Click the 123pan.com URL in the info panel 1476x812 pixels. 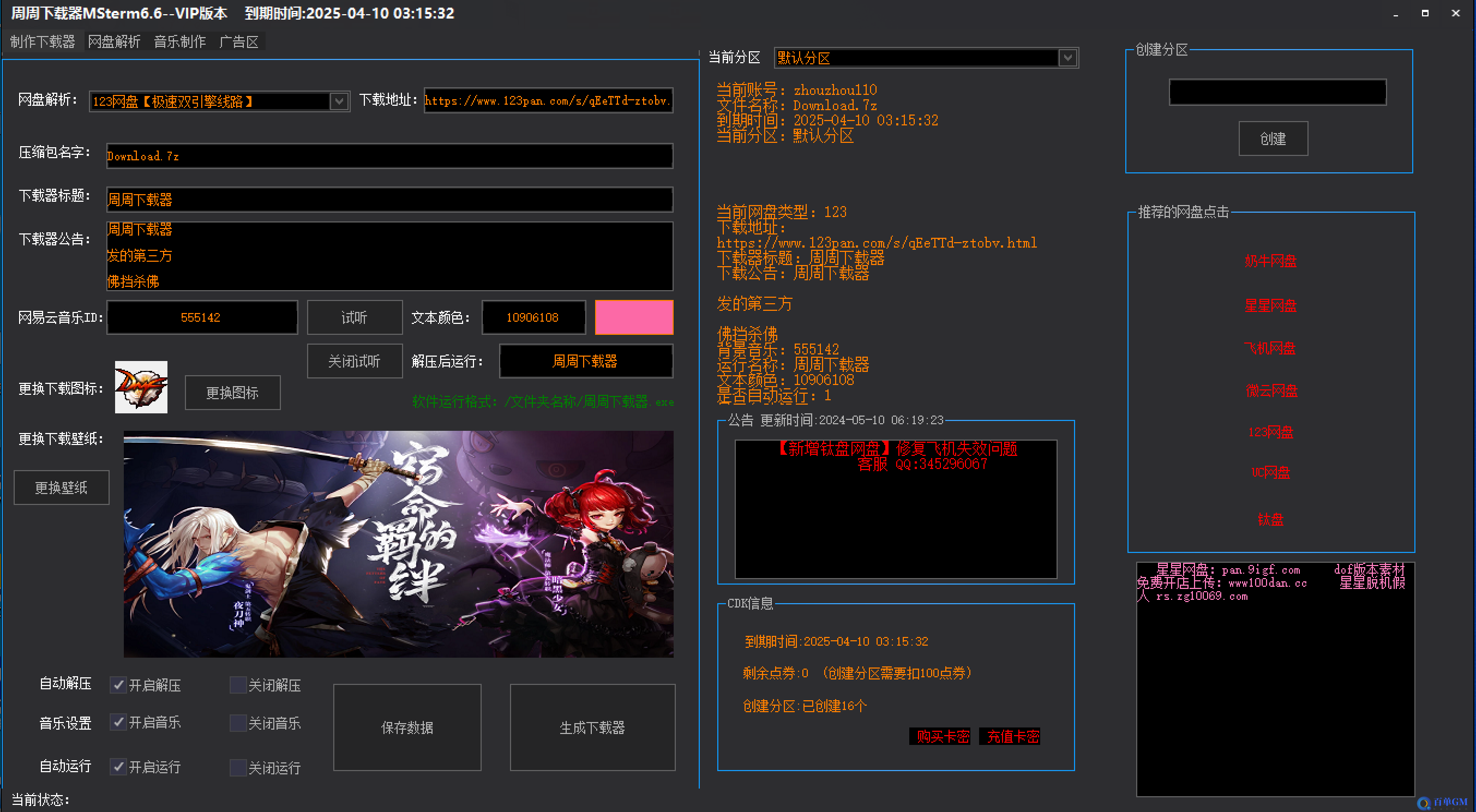pyautogui.click(x=877, y=243)
